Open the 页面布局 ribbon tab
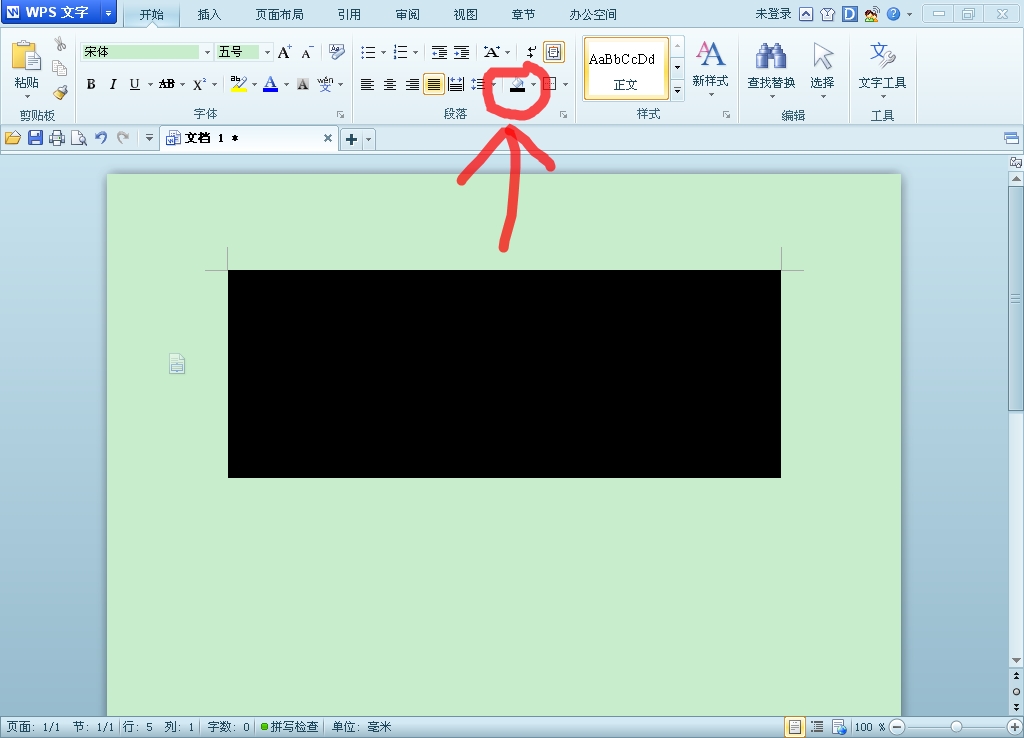Viewport: 1024px width, 738px height. pyautogui.click(x=280, y=14)
